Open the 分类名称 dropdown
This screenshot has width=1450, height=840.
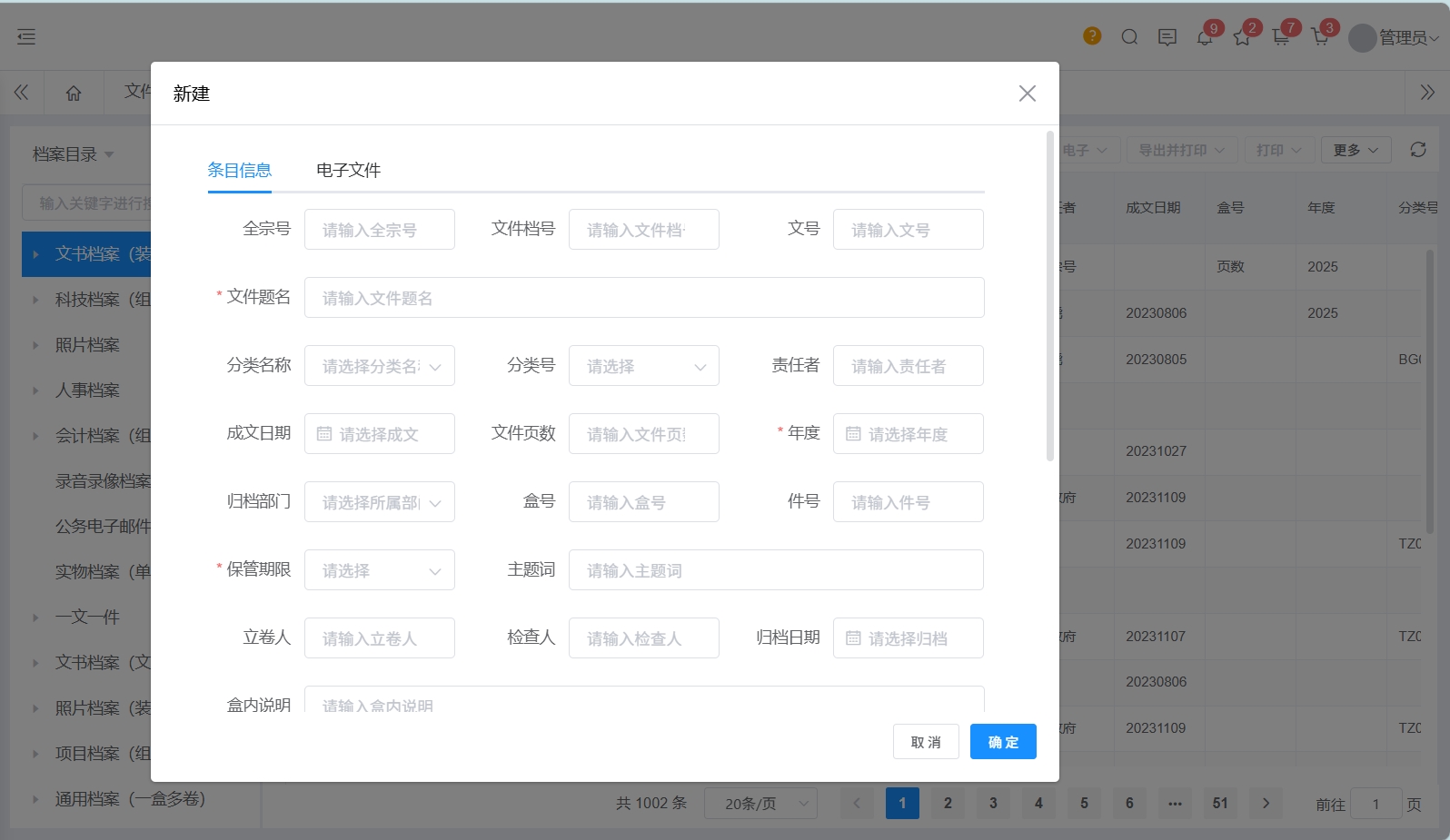point(380,366)
